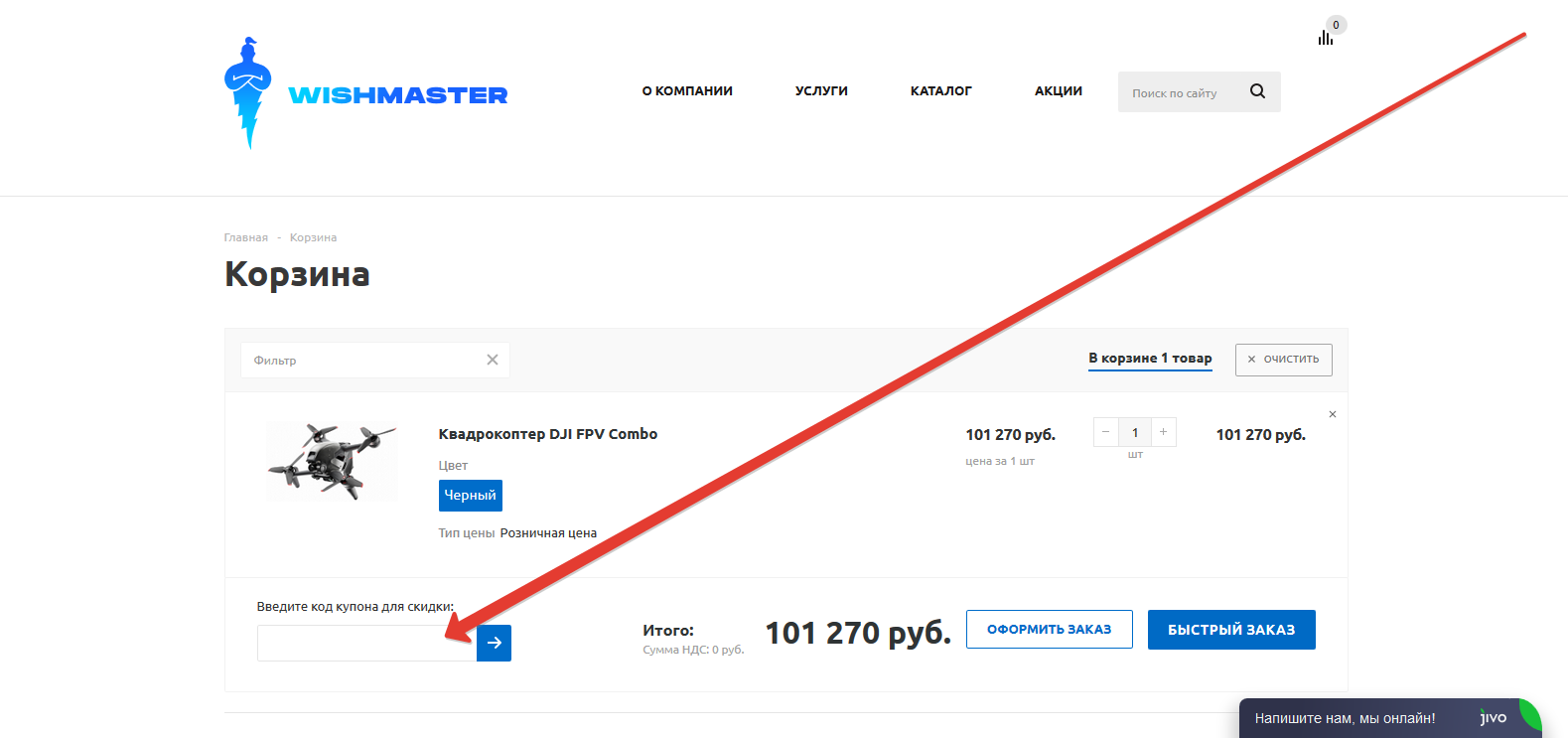Open the Акции menu
The height and width of the screenshot is (738, 1568).
[x=1059, y=90]
